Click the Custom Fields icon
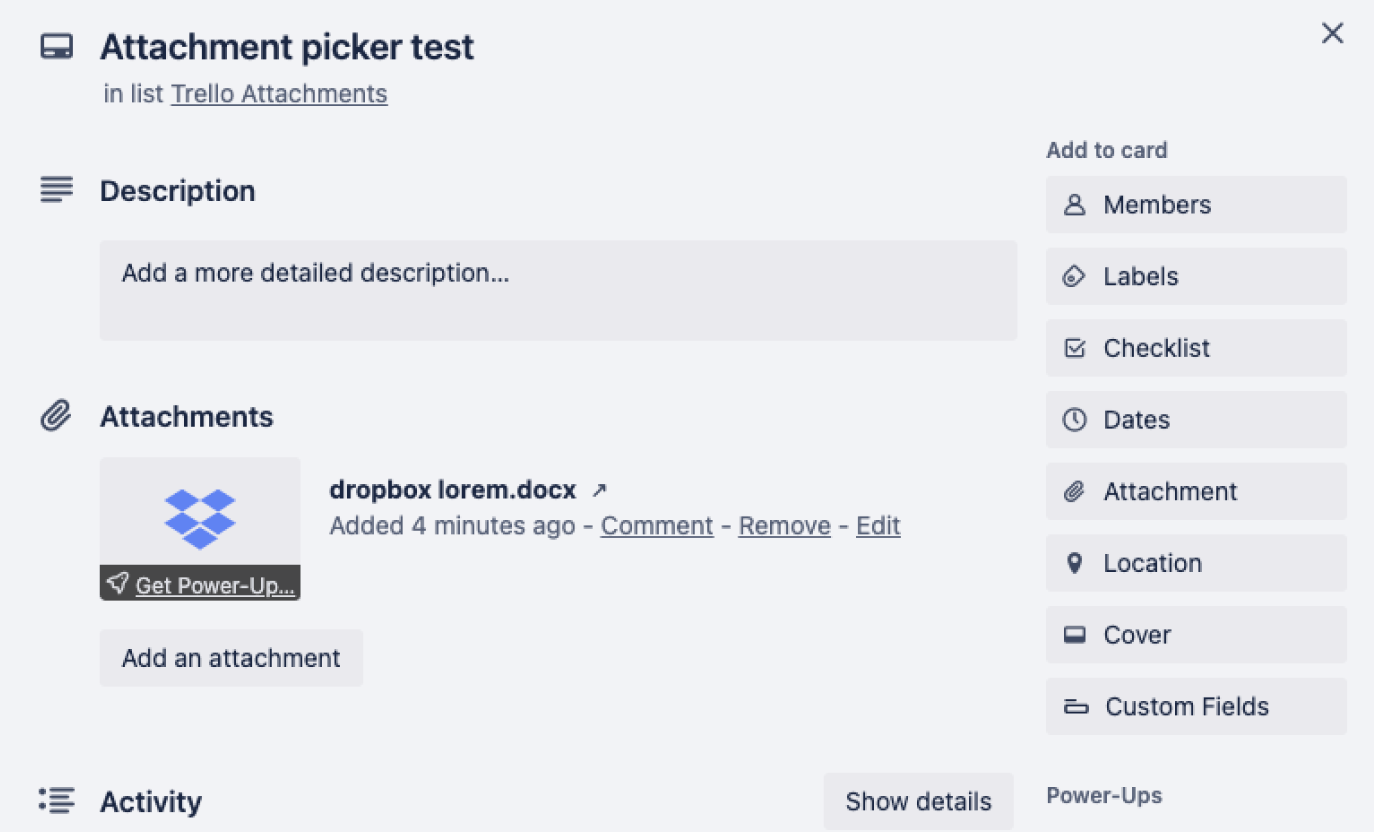The width and height of the screenshot is (1374, 832). point(1075,706)
